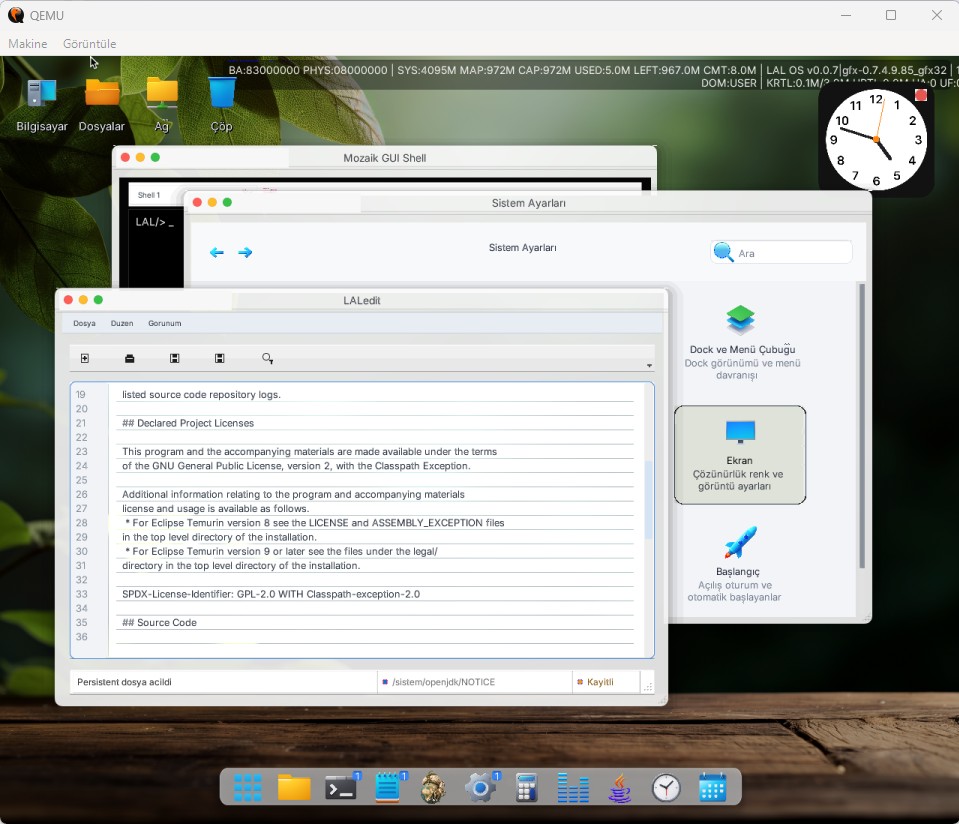The image size is (959, 824).
Task: Launch the calculator from the dock
Action: point(527,787)
